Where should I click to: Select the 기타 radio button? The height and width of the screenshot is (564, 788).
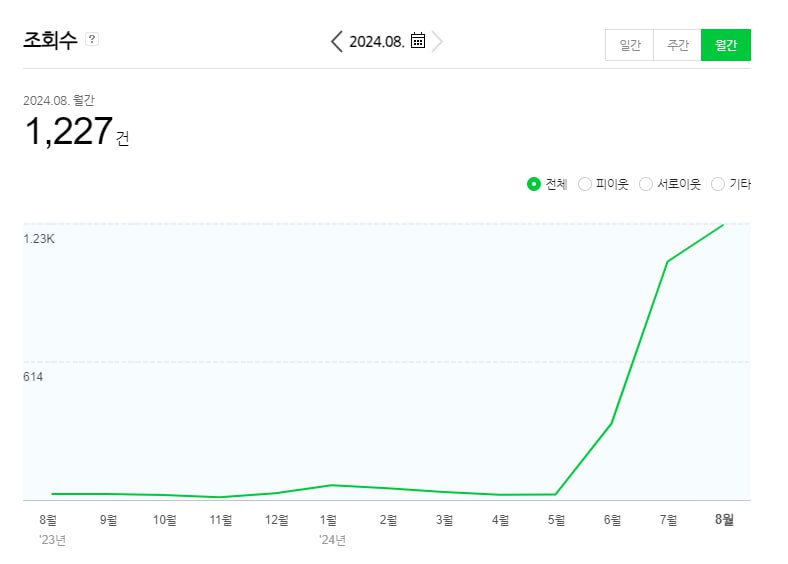(x=718, y=184)
